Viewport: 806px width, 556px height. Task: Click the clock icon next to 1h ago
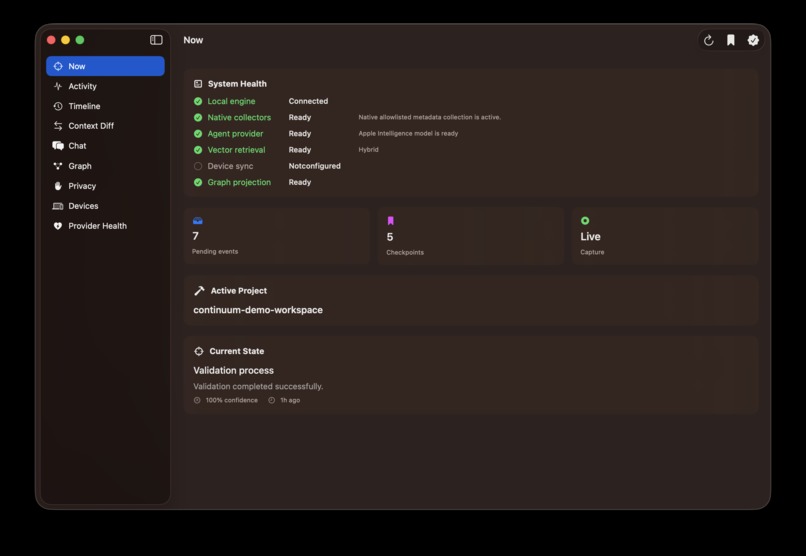pyautogui.click(x=271, y=400)
